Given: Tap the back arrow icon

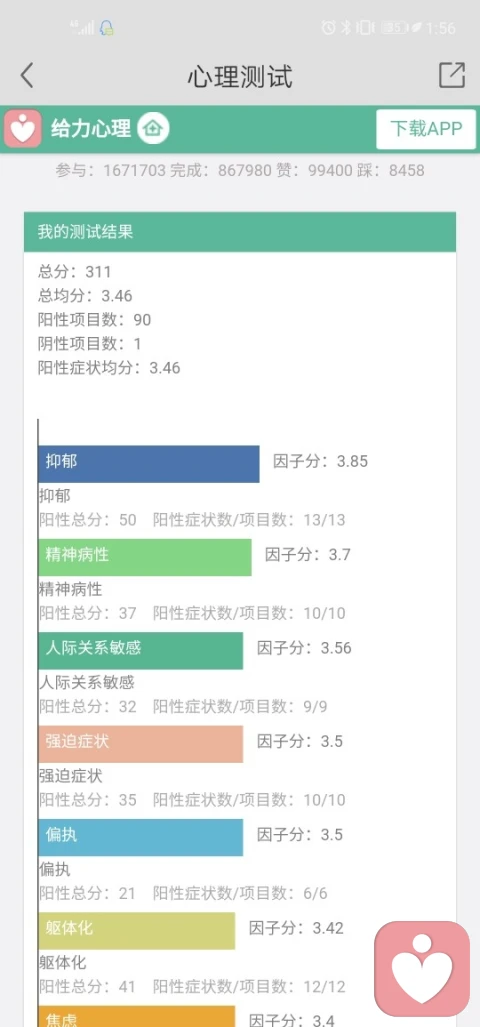Looking at the screenshot, I should (26, 75).
